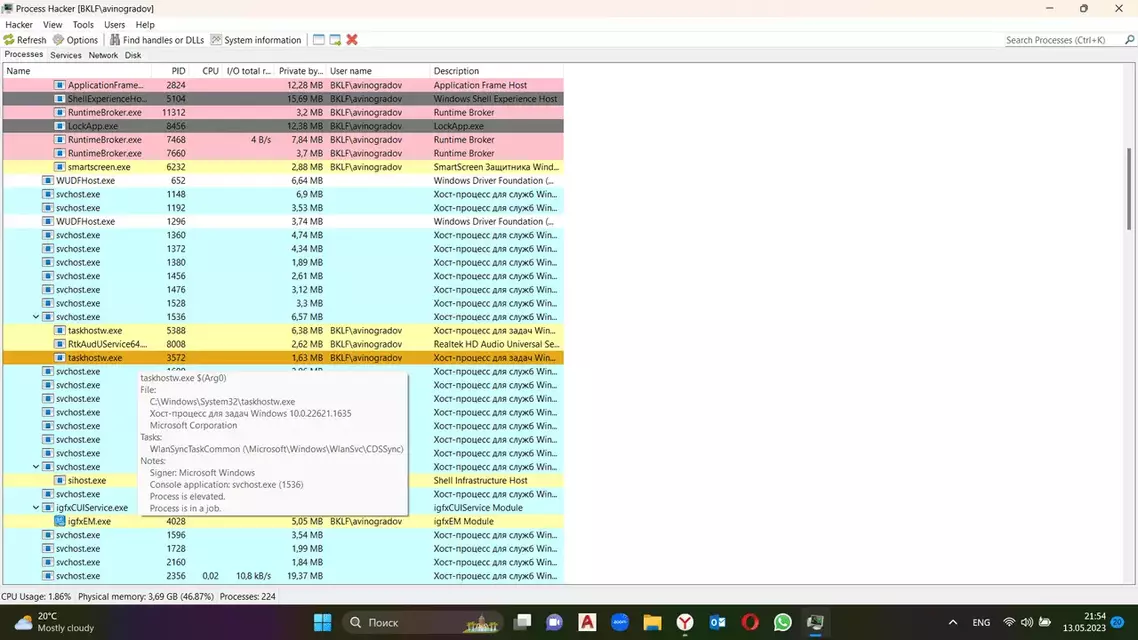Image resolution: width=1138 pixels, height=640 pixels.
Task: Select taskhostw.exe with PID 5388
Action: [x=283, y=330]
